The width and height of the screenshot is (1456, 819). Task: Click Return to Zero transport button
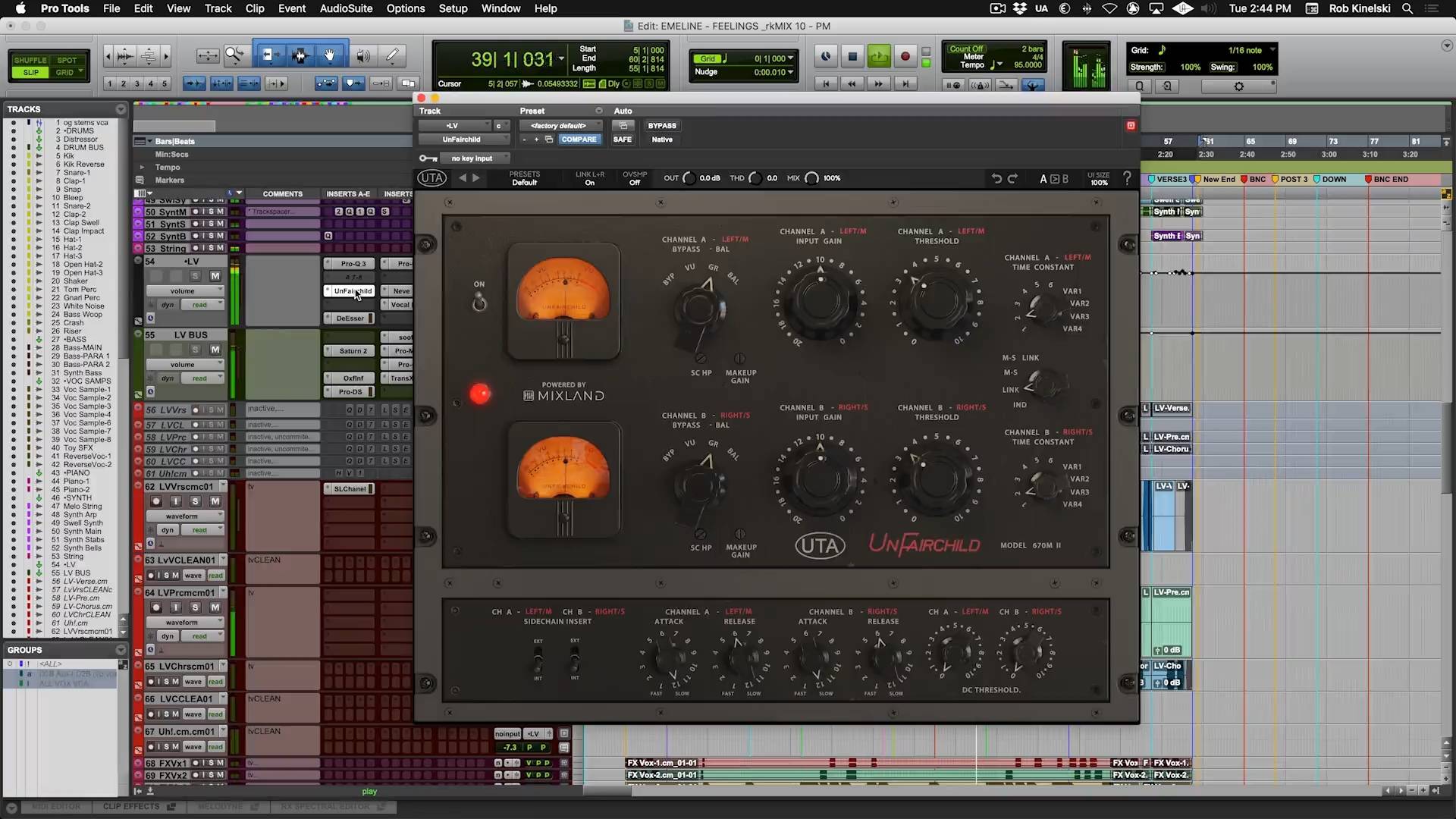point(826,84)
